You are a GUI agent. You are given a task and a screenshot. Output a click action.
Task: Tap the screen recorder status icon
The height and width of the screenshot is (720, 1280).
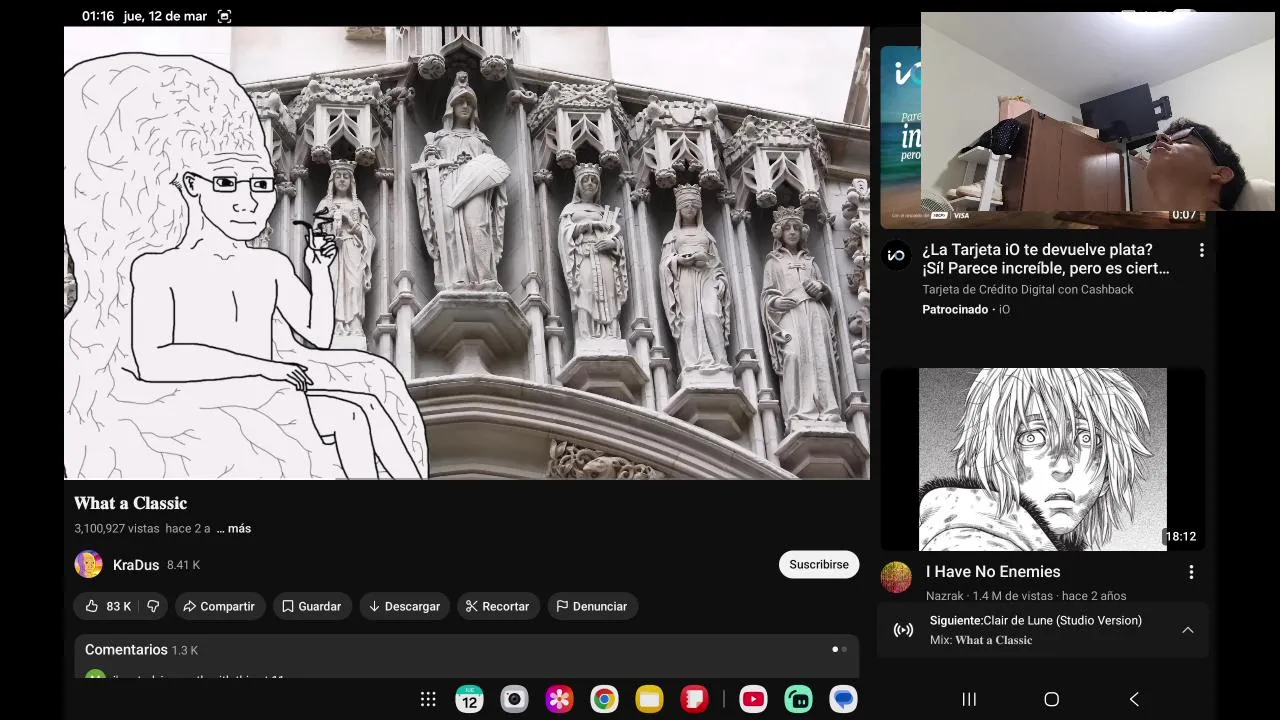point(224,16)
